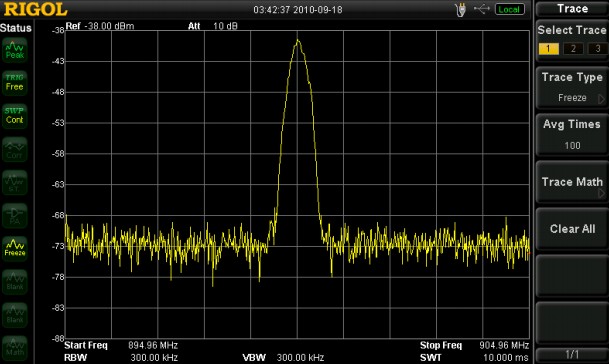
Task: Click the TRIG Free status icon
Action: pyautogui.click(x=15, y=83)
